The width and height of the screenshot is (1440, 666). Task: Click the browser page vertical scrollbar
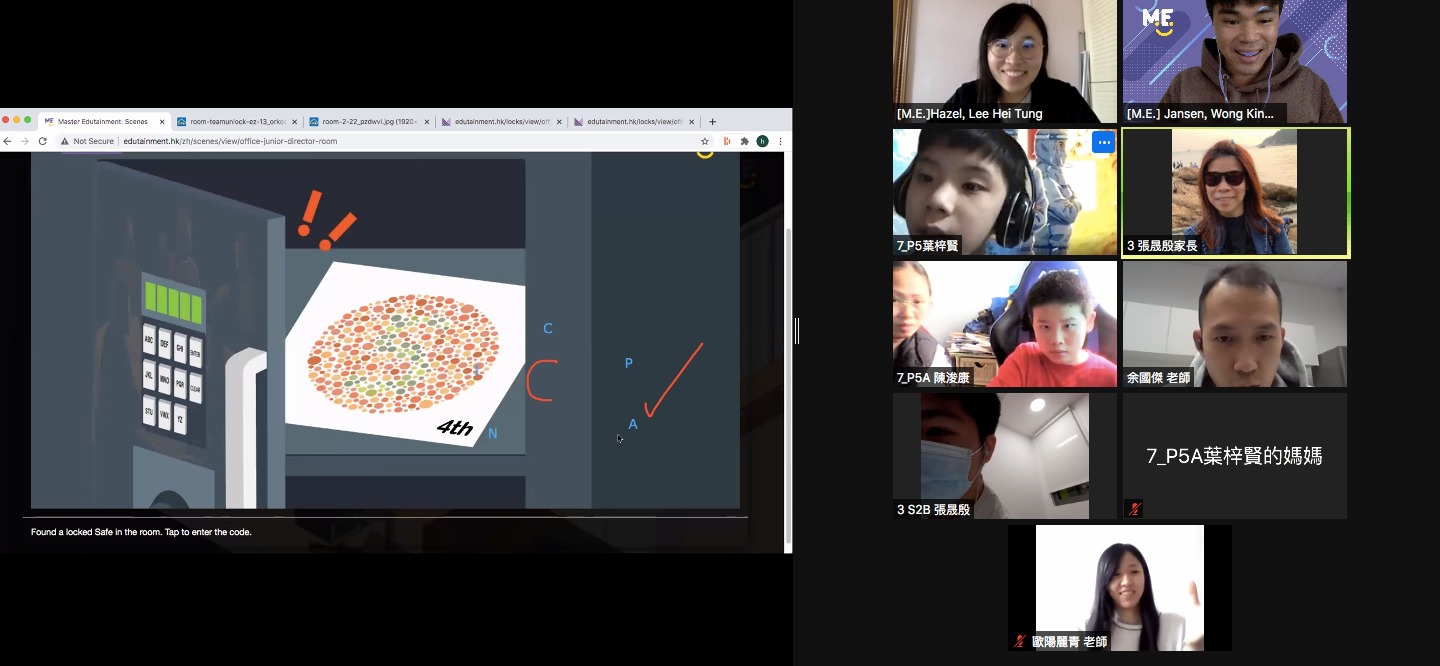(x=788, y=380)
